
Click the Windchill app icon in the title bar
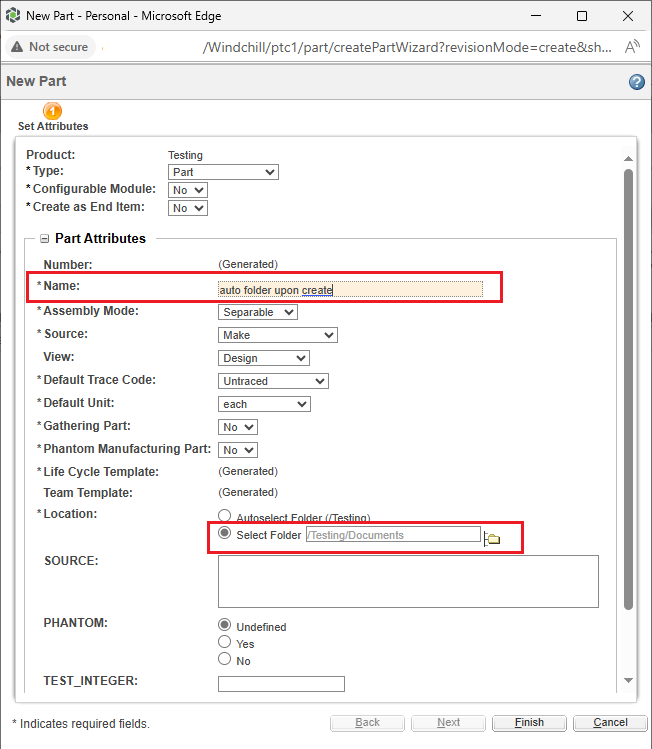pyautogui.click(x=13, y=15)
